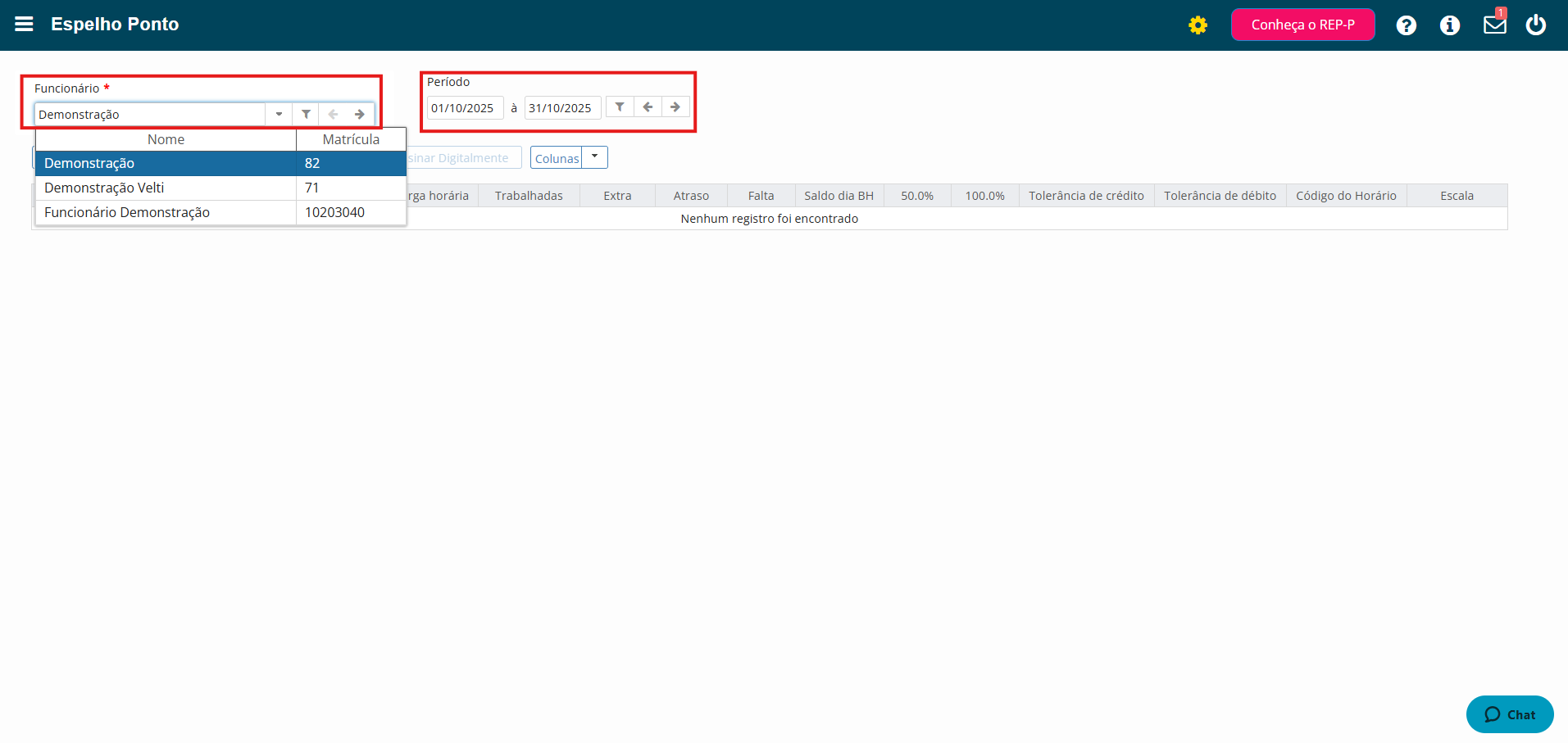Viewport: 1568px width, 743px height.
Task: Click the Saldo dia BH column header
Action: pos(839,196)
